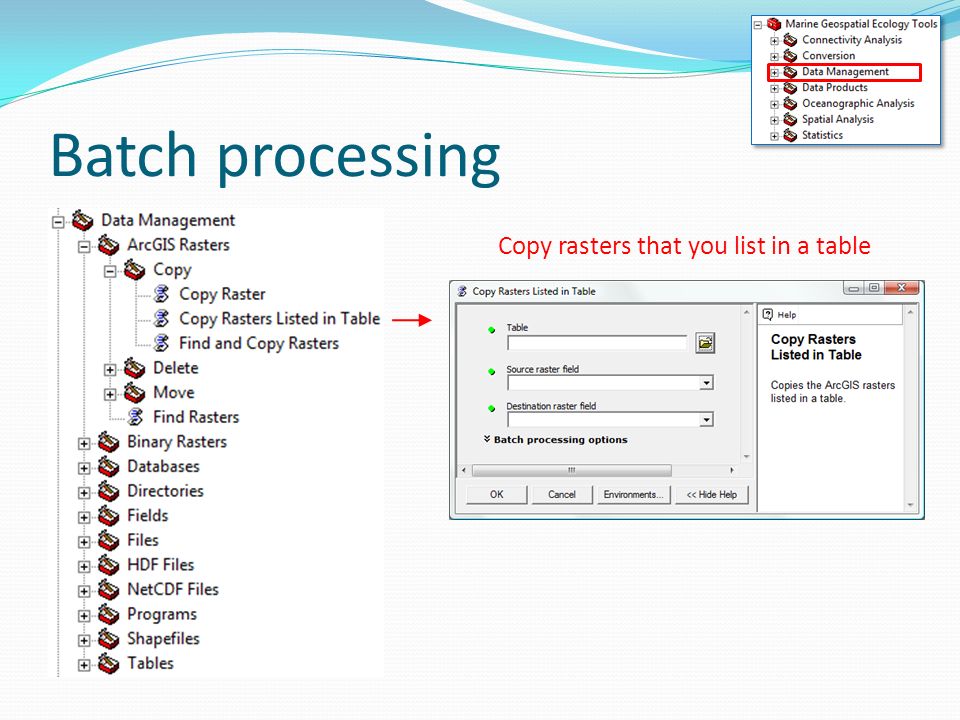The image size is (960, 720).
Task: Click the << Hide Help button
Action: 711,495
